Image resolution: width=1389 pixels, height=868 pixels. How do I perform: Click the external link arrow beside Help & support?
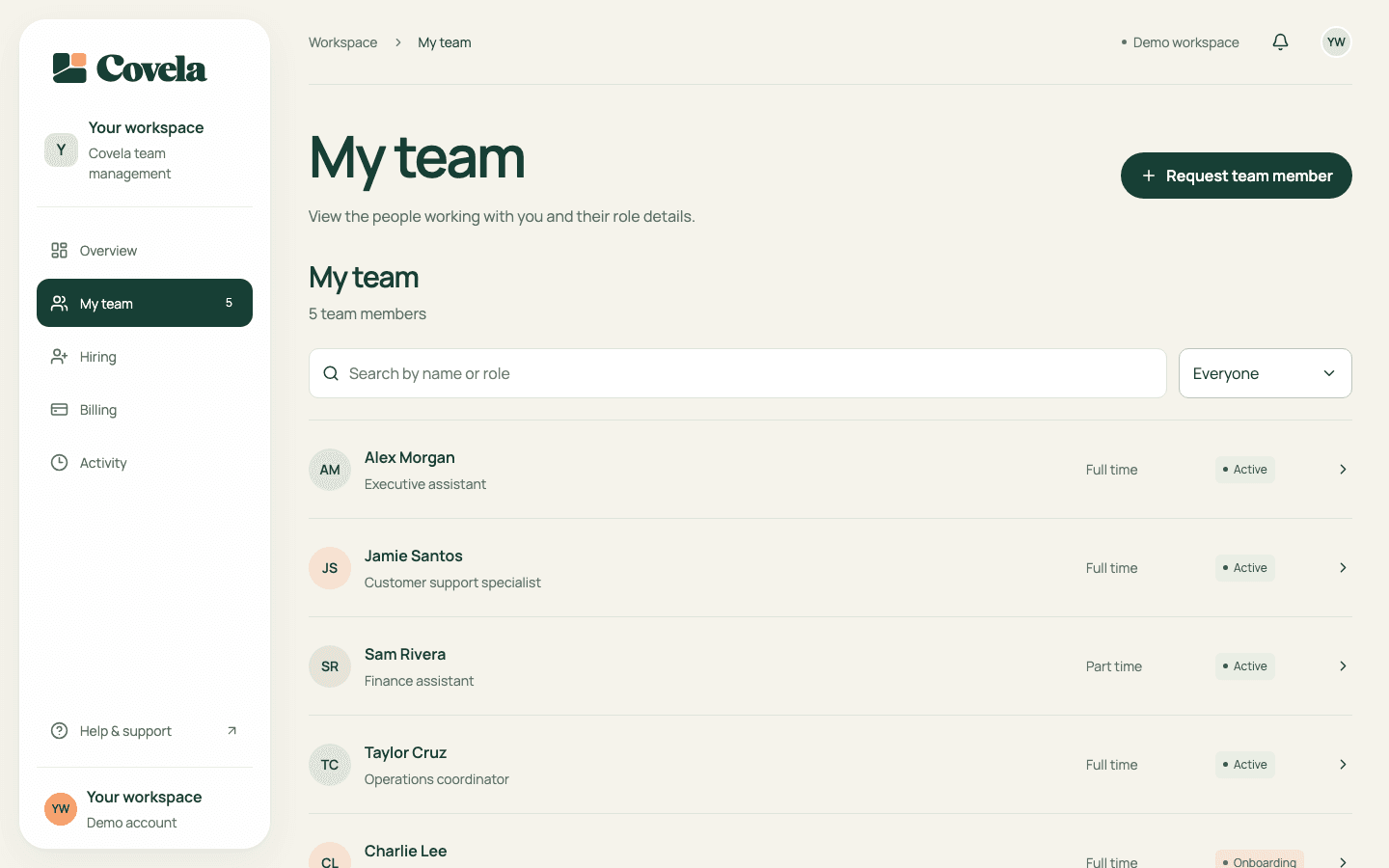[231, 731]
